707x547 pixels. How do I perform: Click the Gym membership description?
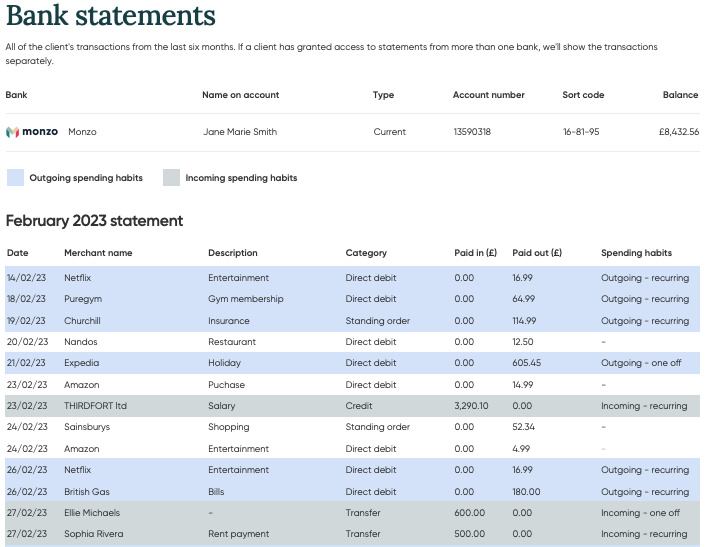click(x=246, y=299)
